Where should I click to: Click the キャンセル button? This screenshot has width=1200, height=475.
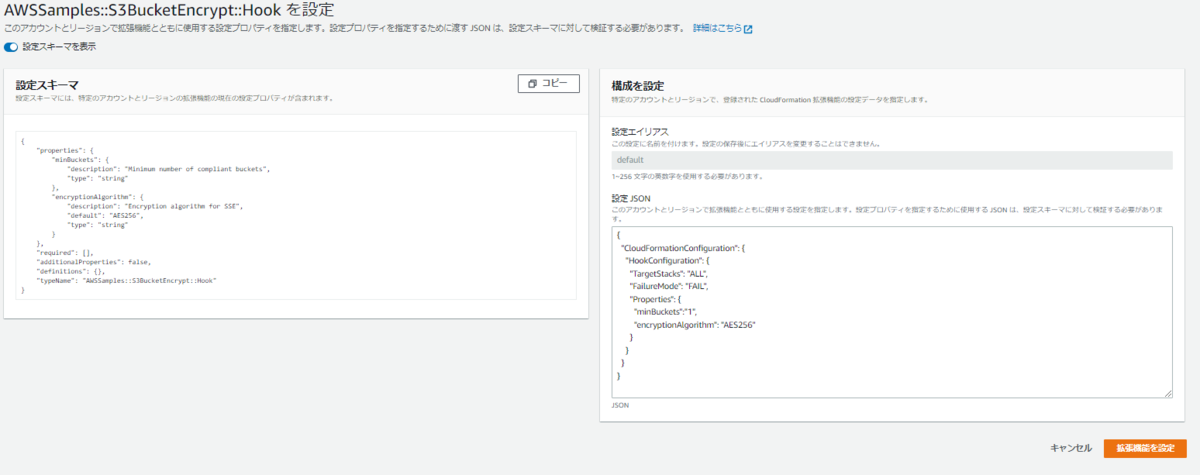click(1071, 448)
